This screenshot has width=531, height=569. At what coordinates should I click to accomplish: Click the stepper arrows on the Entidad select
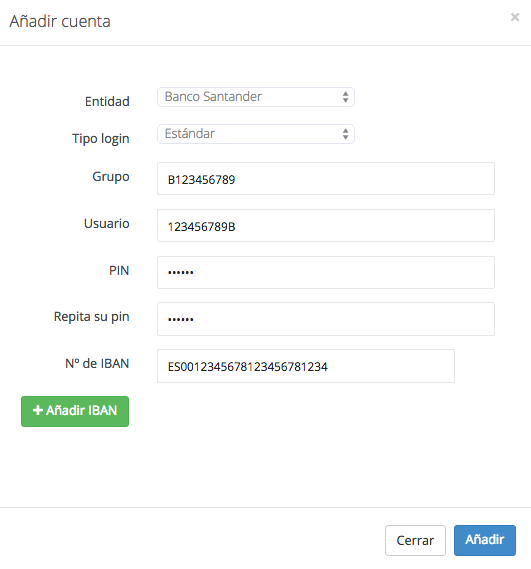coord(345,97)
